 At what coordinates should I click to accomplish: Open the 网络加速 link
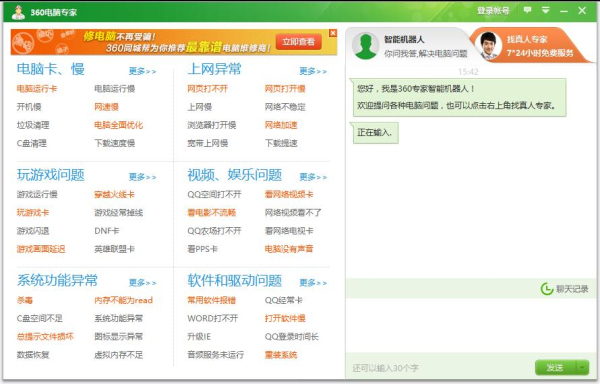[281, 125]
